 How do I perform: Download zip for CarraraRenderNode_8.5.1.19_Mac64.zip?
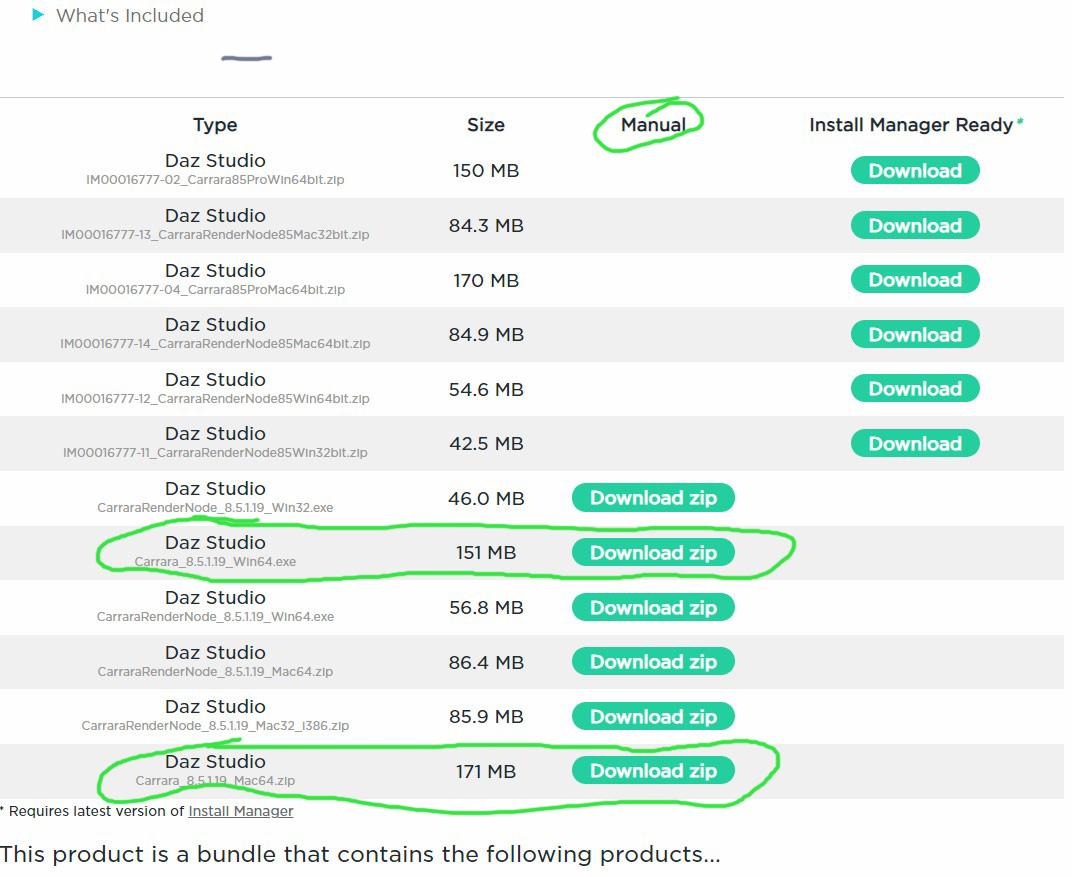(653, 662)
